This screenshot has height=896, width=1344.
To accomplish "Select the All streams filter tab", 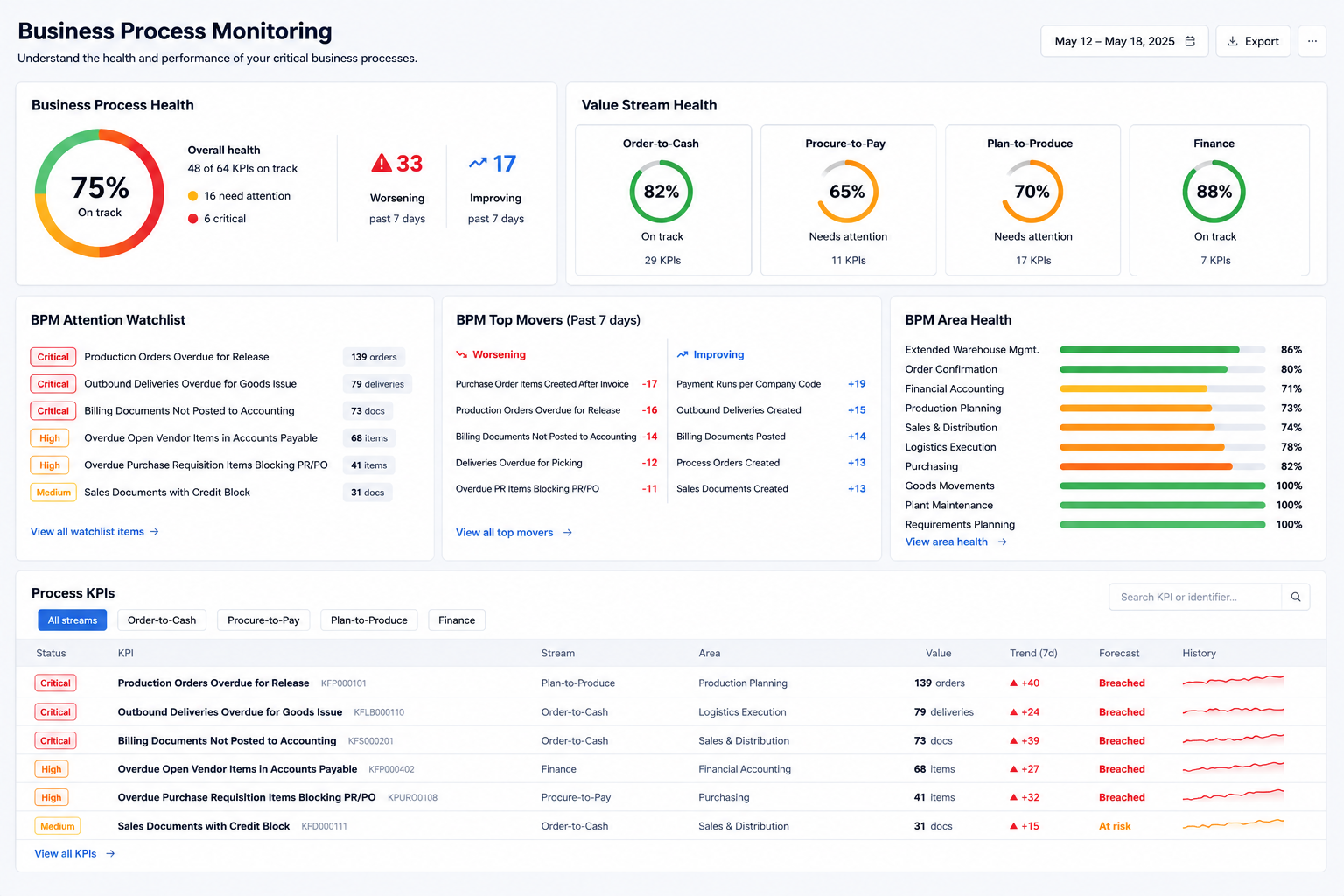I will coord(73,620).
